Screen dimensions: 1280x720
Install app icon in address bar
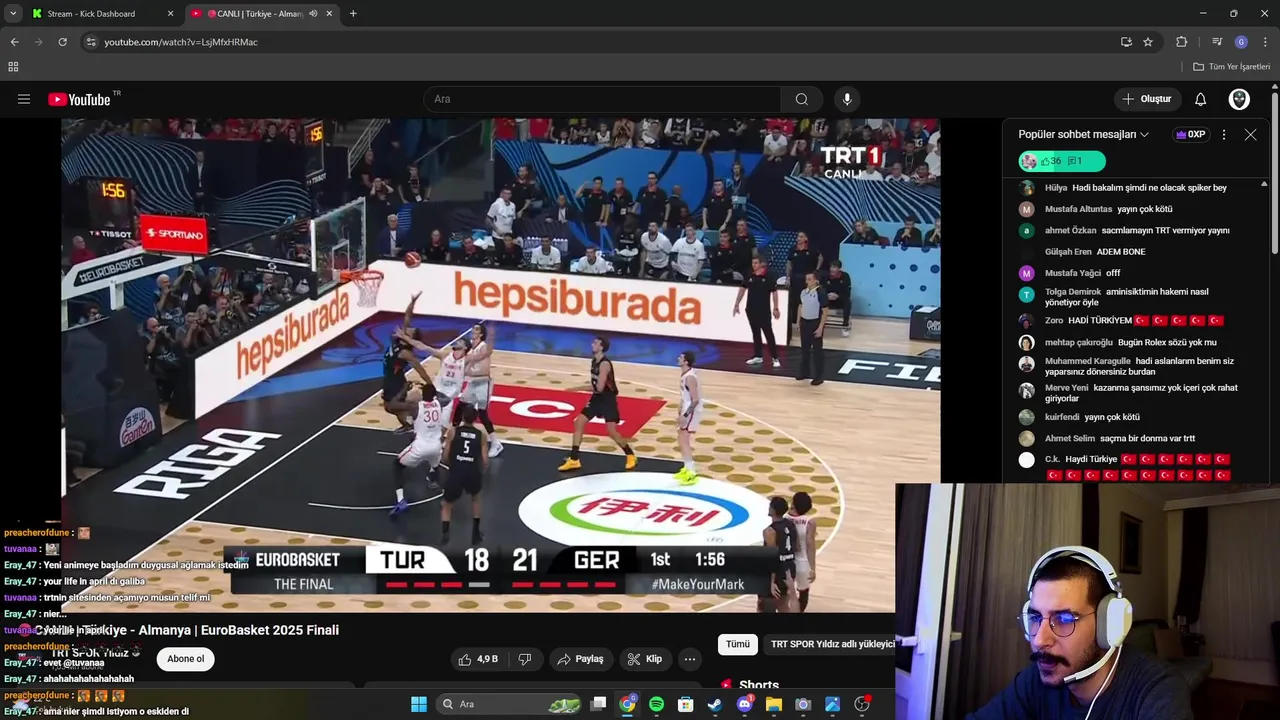[1126, 42]
